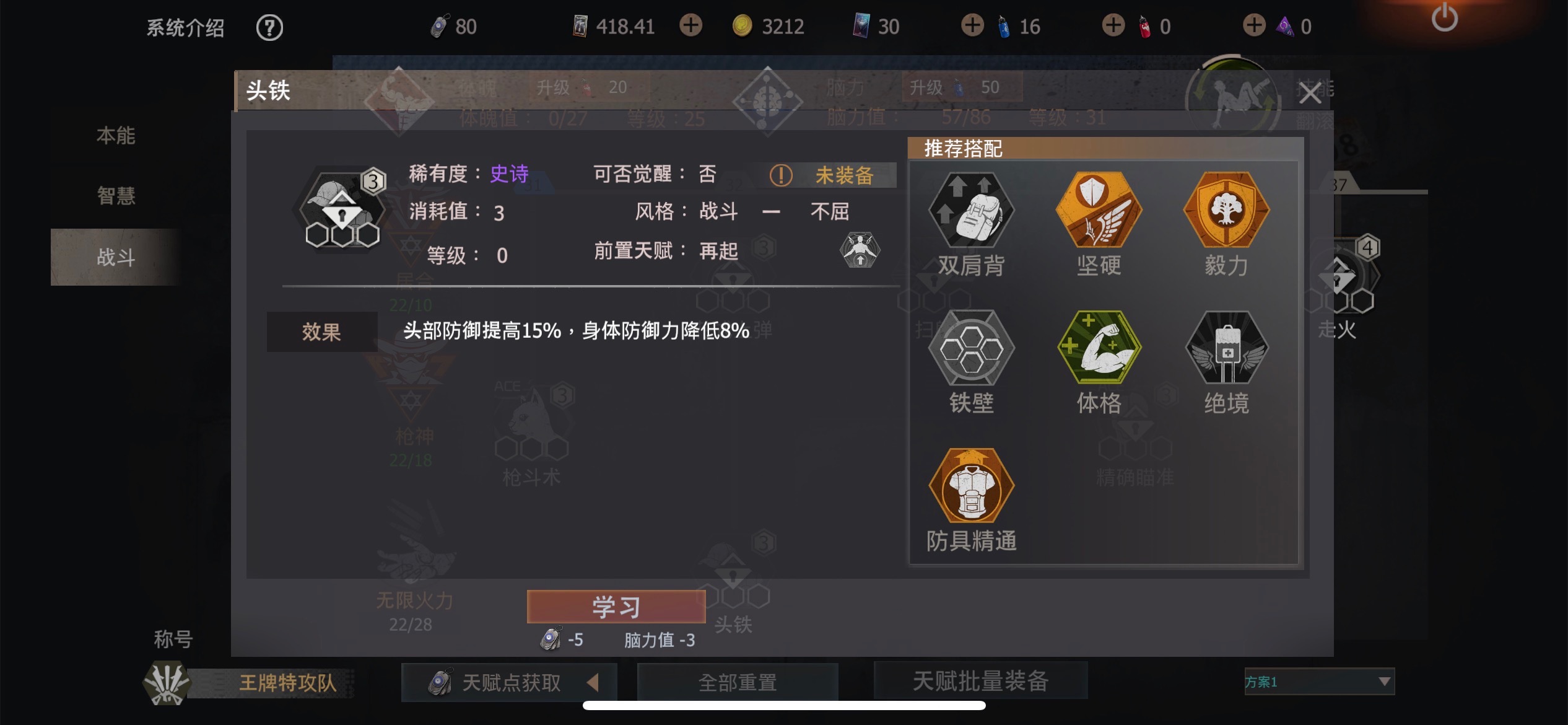Select the 体格 muscle talent icon

pyautogui.click(x=1099, y=348)
